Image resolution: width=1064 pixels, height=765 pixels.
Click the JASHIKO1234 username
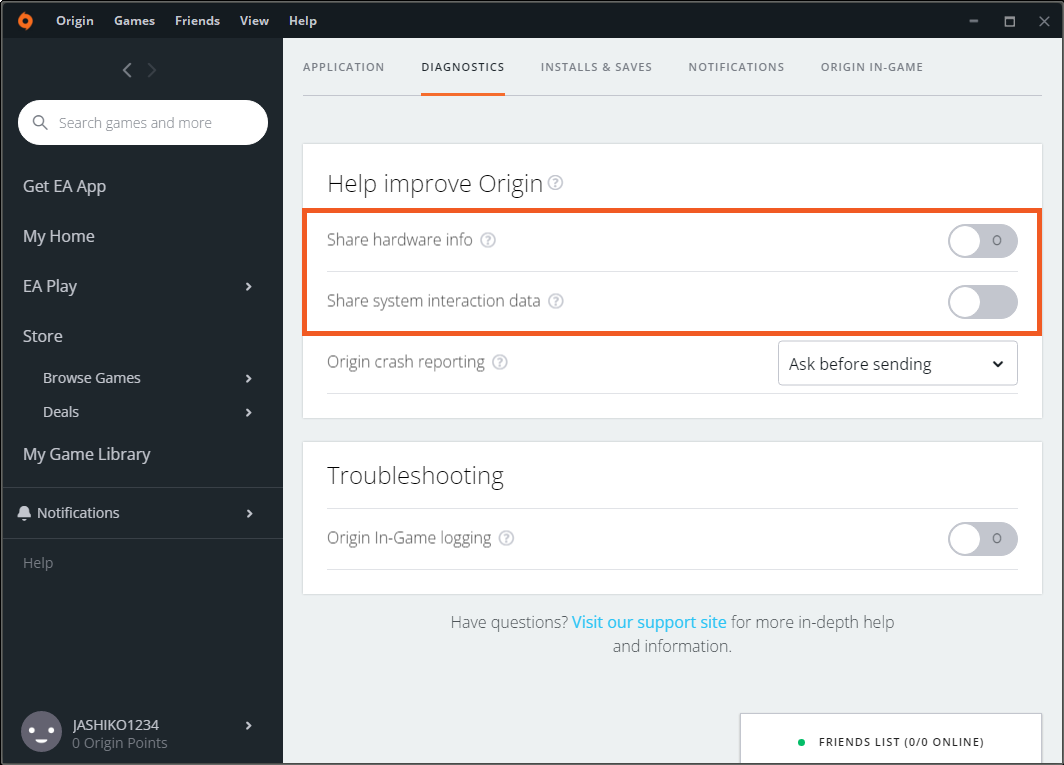[x=116, y=725]
